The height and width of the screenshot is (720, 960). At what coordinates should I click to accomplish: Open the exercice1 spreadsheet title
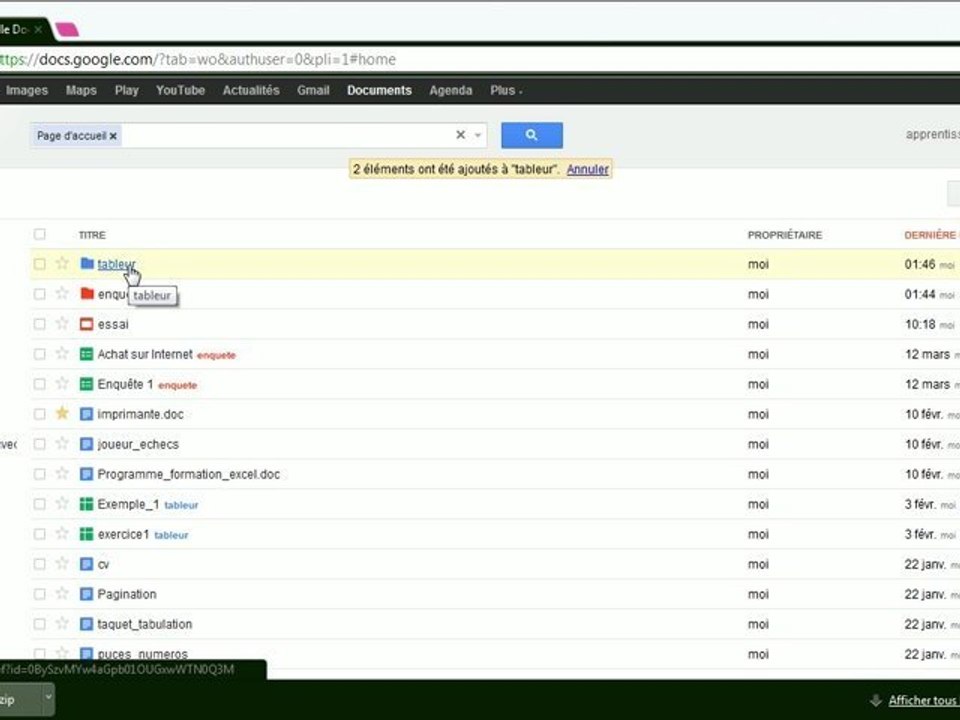click(x=123, y=534)
